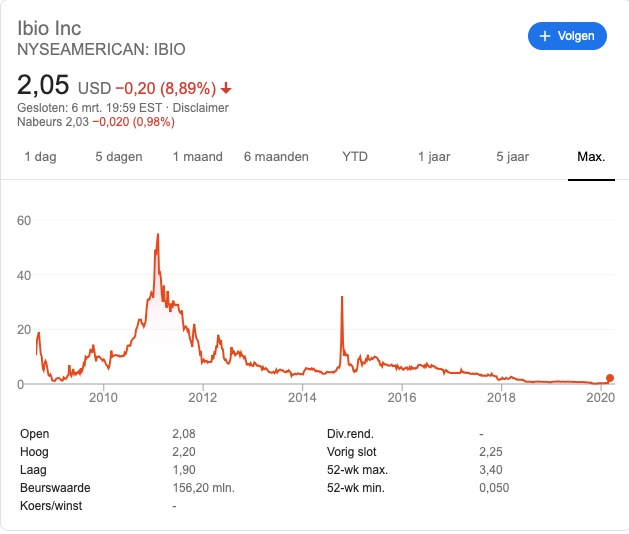Show the 1 maand chart
Image resolution: width=629 pixels, height=534 pixels.
(x=197, y=157)
